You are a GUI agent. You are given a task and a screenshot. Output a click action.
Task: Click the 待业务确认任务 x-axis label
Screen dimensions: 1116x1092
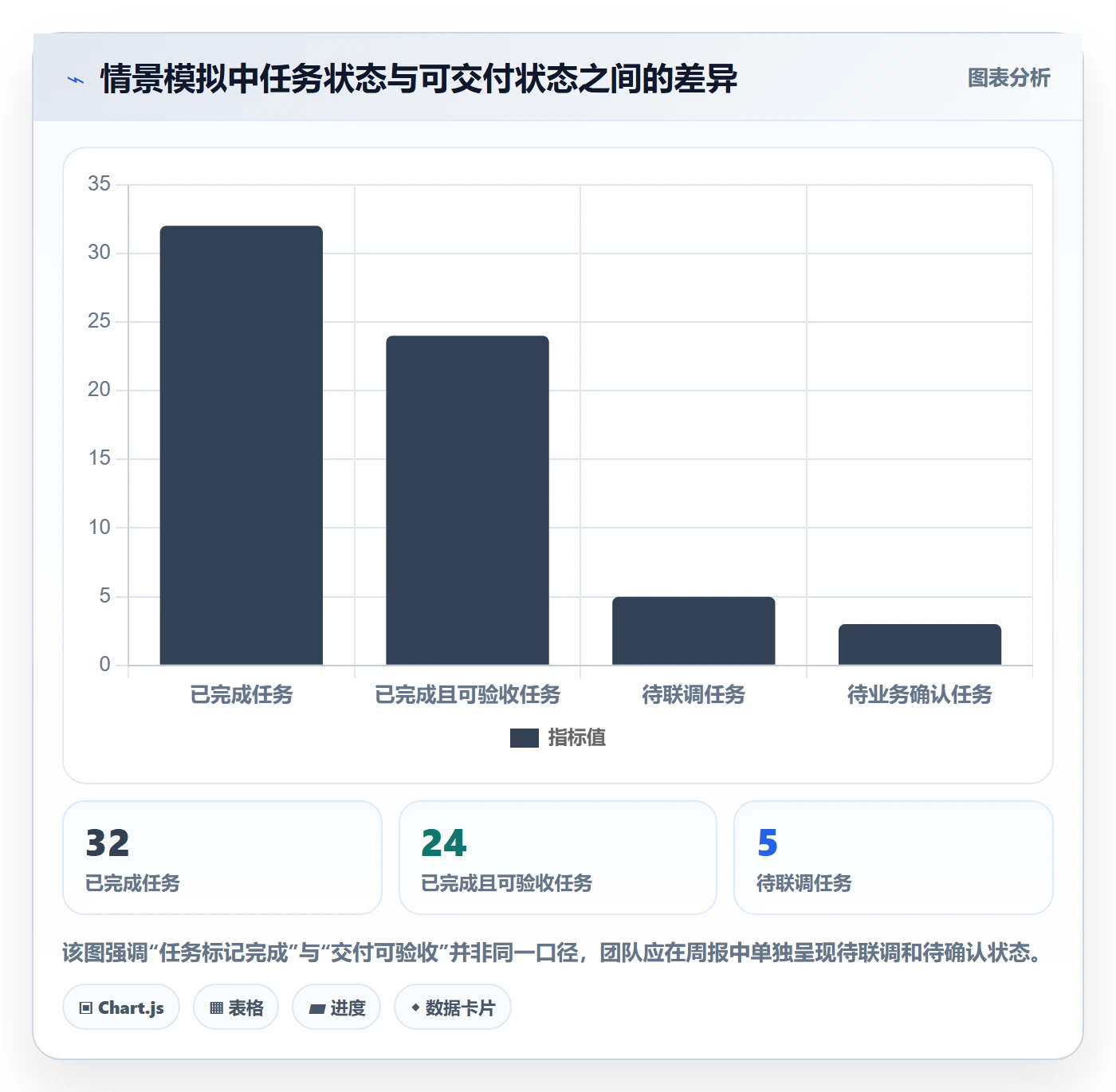click(x=920, y=695)
